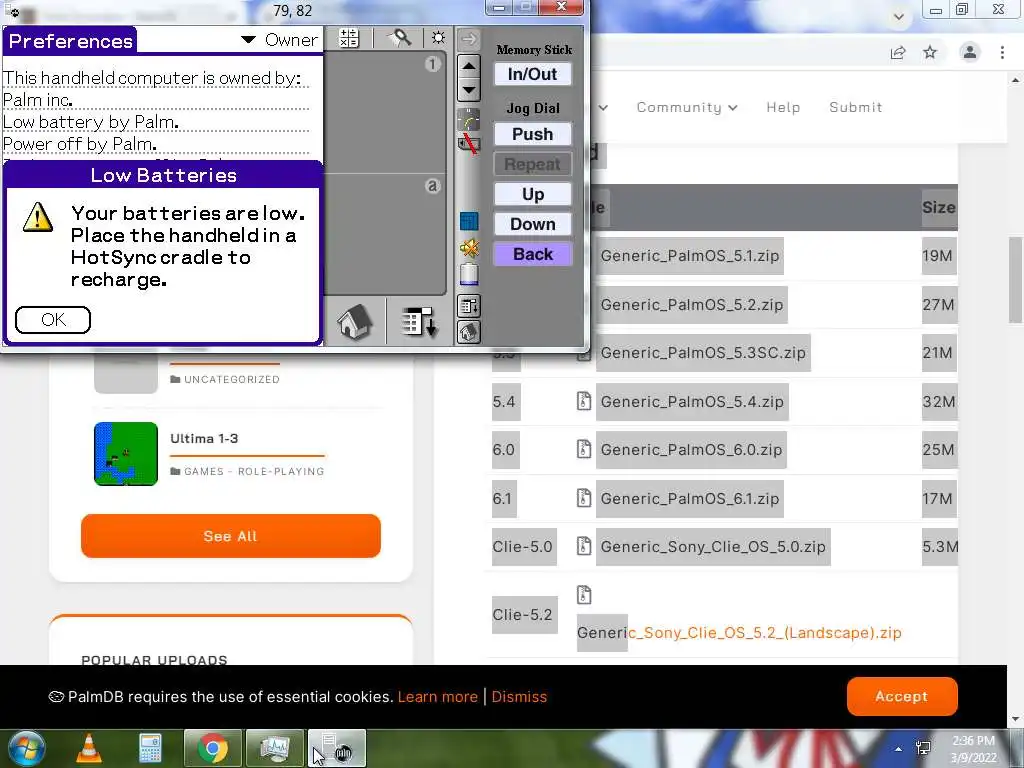Click the zip file icon in the 6.0 row
The height and width of the screenshot is (768, 1024).
click(x=584, y=449)
